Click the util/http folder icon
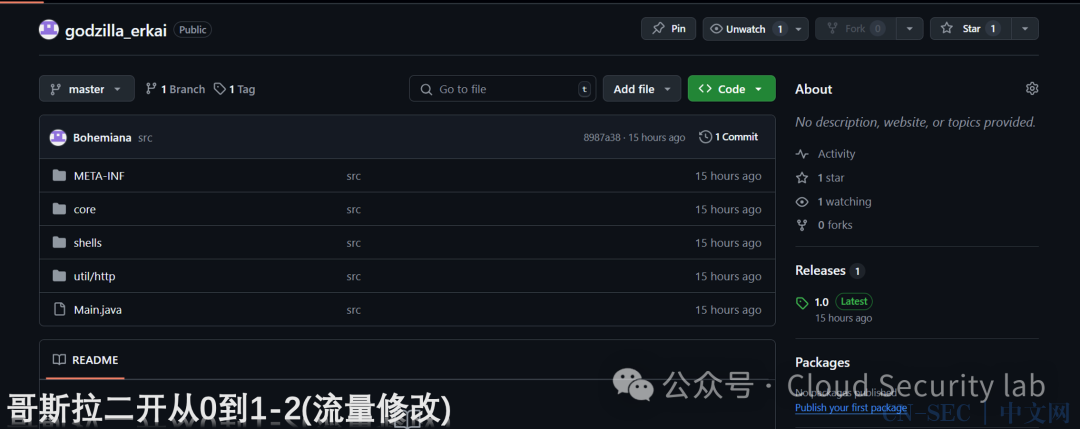The image size is (1080, 429). (59, 275)
